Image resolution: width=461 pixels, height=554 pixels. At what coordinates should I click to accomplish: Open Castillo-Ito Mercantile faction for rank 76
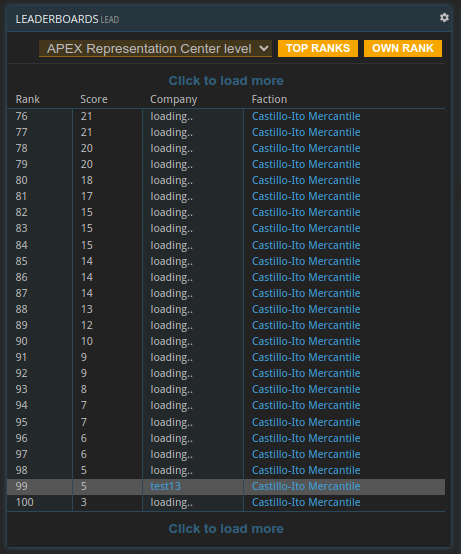306,116
